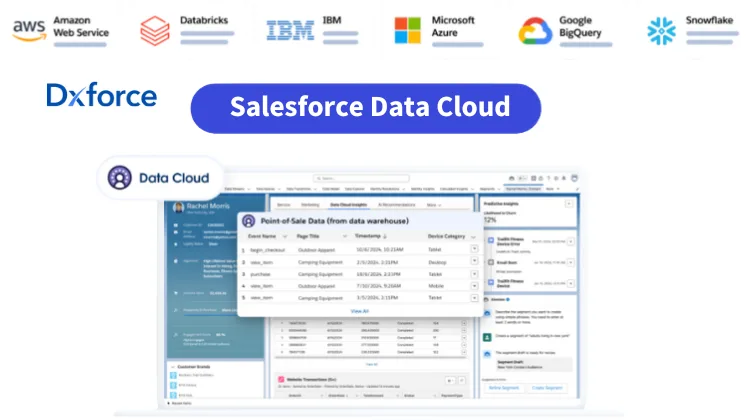Click the pink Website Transactions icon

(281, 379)
